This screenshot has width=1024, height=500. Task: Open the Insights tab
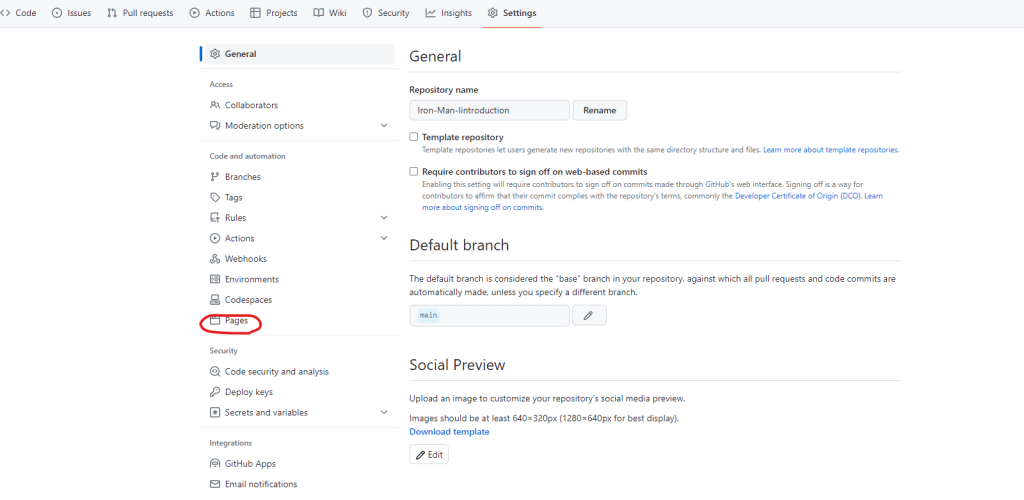click(x=449, y=13)
